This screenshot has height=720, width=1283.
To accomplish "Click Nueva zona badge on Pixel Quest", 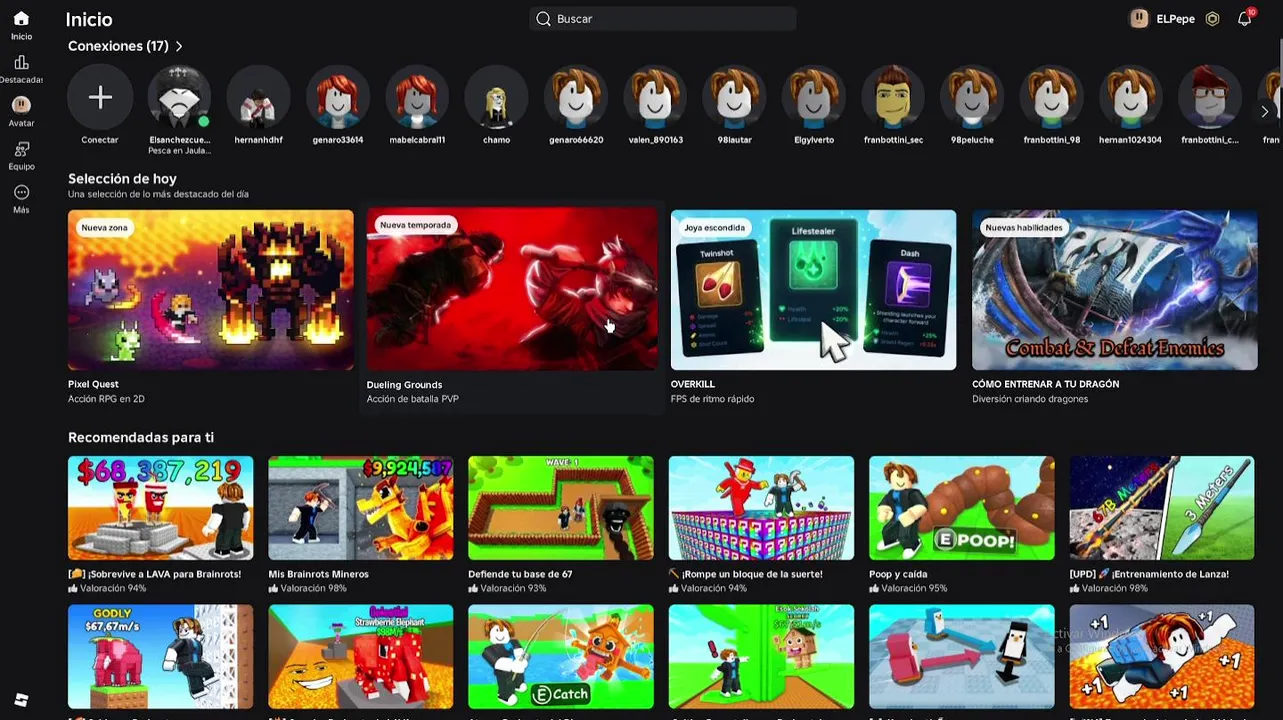I will (104, 228).
